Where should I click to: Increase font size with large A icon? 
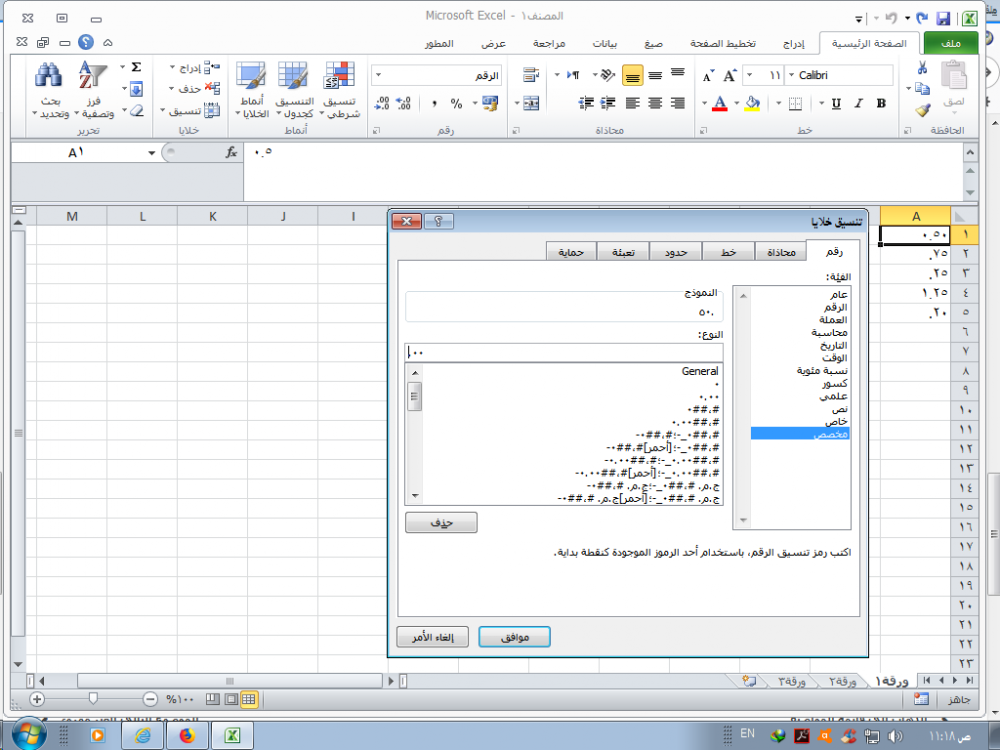click(x=730, y=76)
